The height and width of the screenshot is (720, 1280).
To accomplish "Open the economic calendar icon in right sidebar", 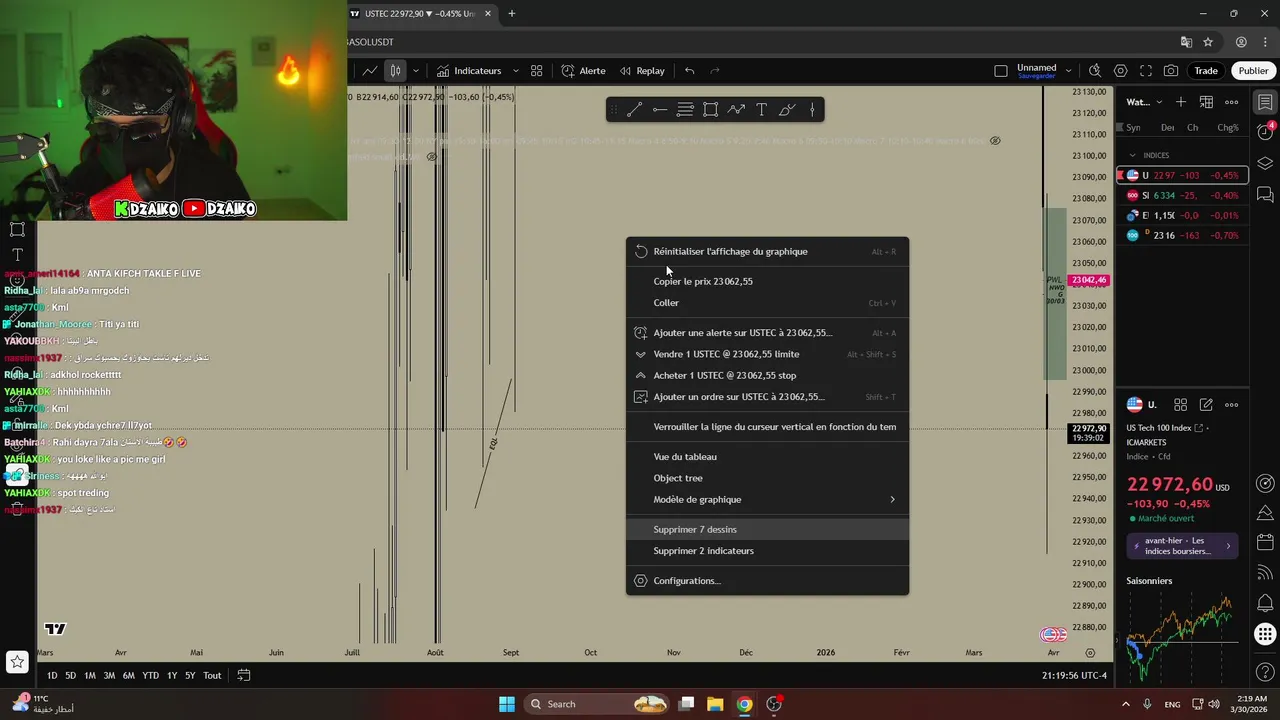I will 1265,543.
